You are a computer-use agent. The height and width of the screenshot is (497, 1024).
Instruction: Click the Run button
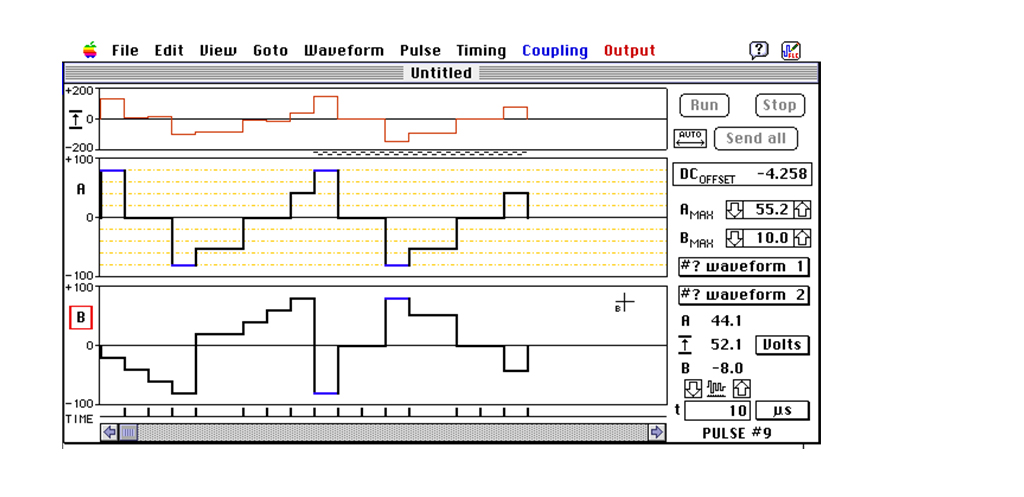pyautogui.click(x=704, y=105)
